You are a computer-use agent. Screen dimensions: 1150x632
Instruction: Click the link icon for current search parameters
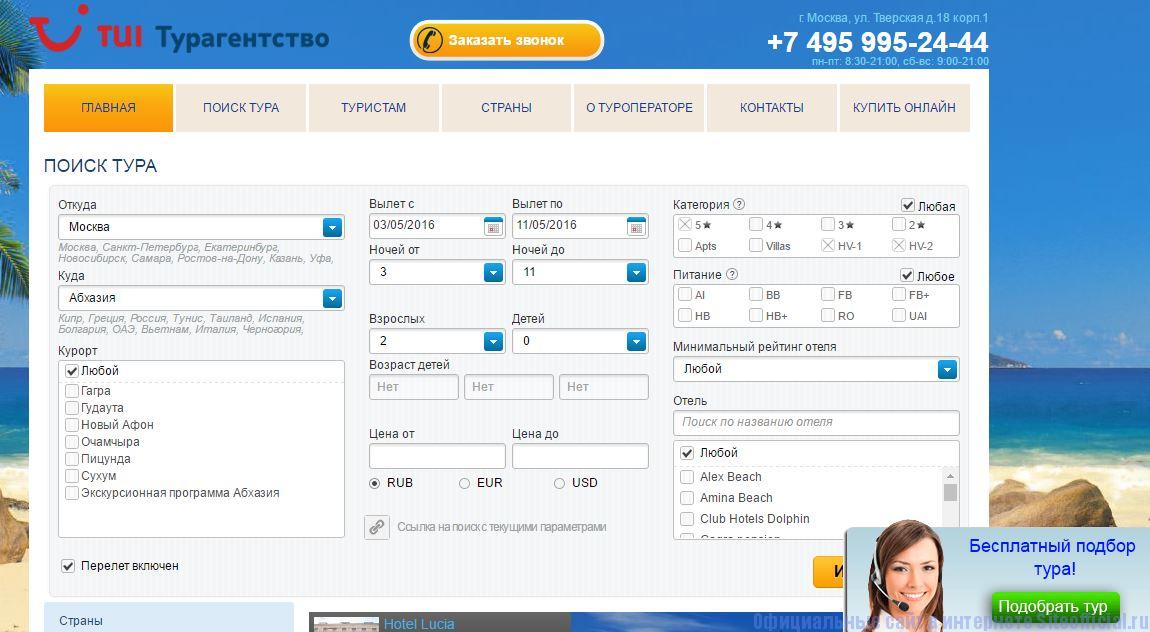coord(377,527)
